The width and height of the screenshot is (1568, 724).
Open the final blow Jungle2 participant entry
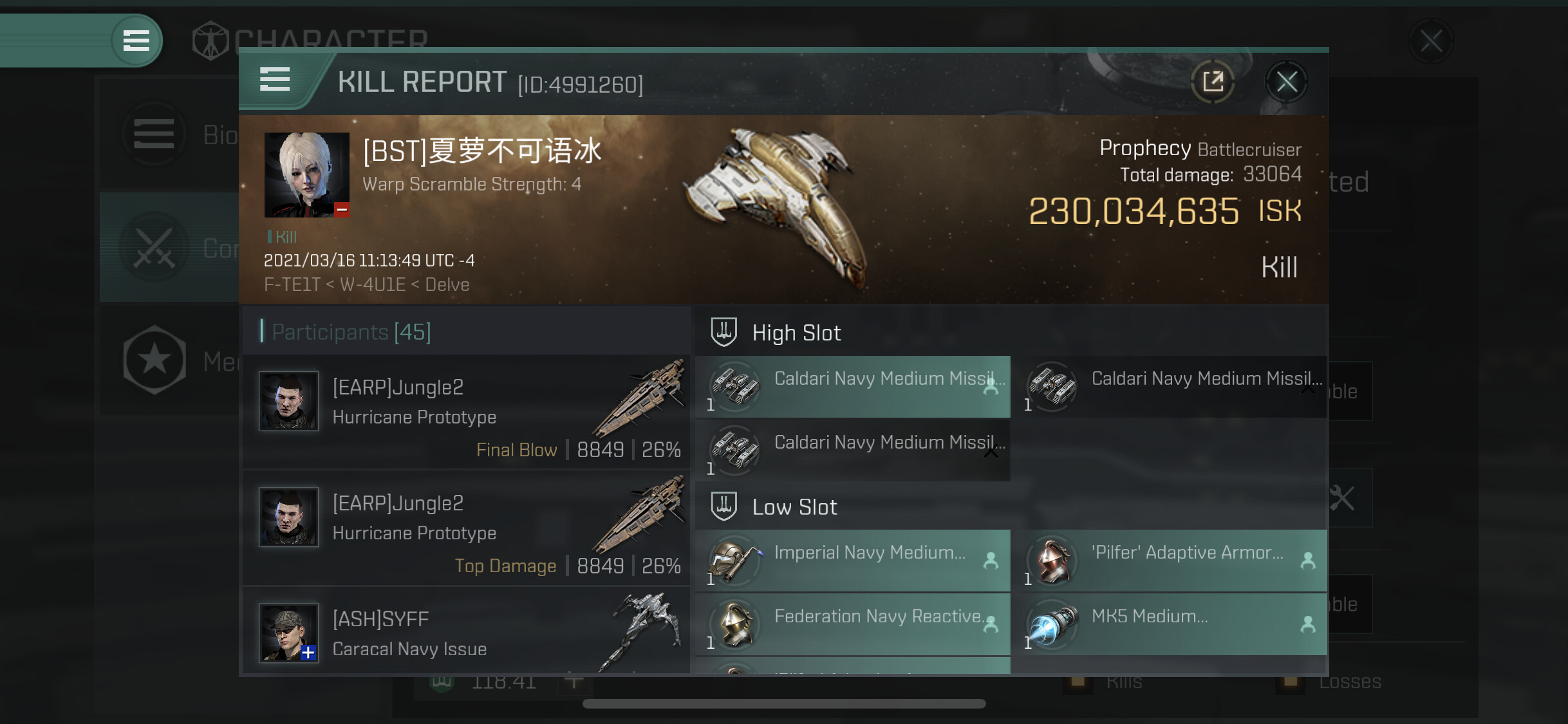(466, 412)
